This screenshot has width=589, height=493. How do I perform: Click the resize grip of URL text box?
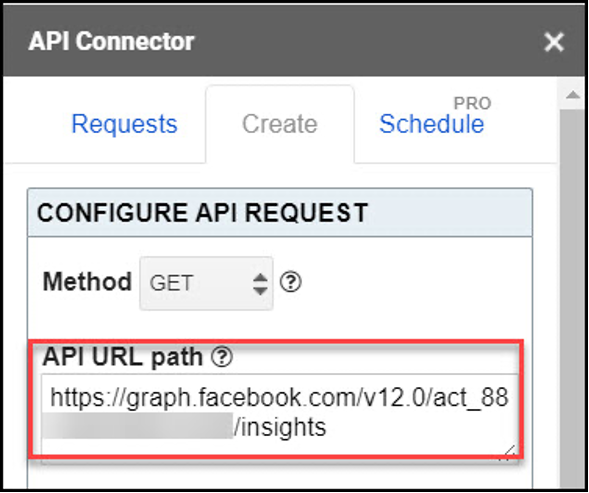pyautogui.click(x=509, y=453)
